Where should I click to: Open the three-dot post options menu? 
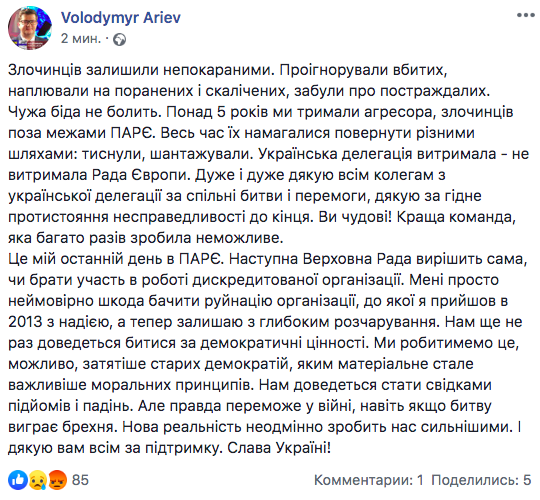(x=526, y=15)
